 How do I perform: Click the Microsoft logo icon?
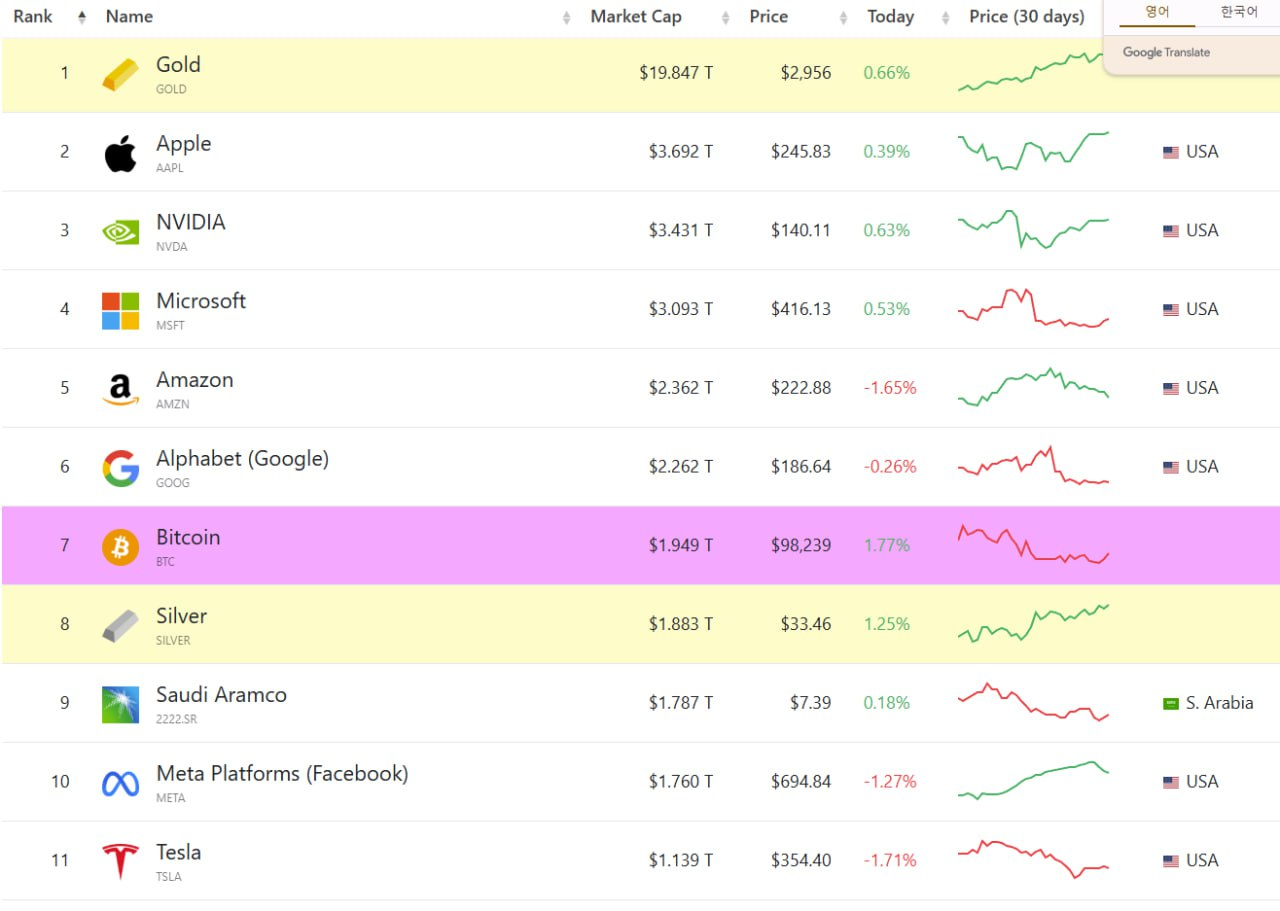(121, 311)
